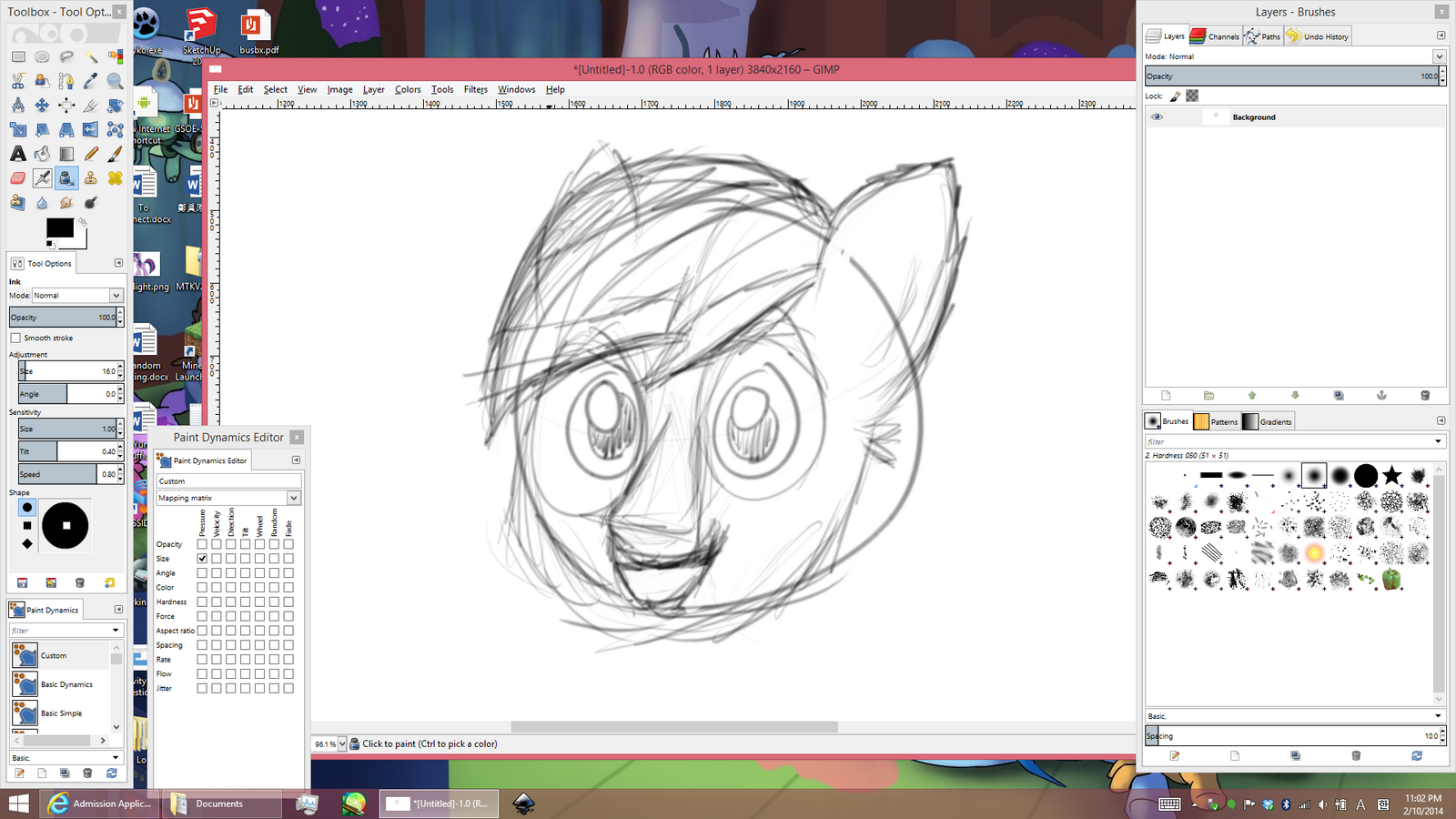Select the Text tool
This screenshot has height=819, width=1456.
pyautogui.click(x=18, y=154)
